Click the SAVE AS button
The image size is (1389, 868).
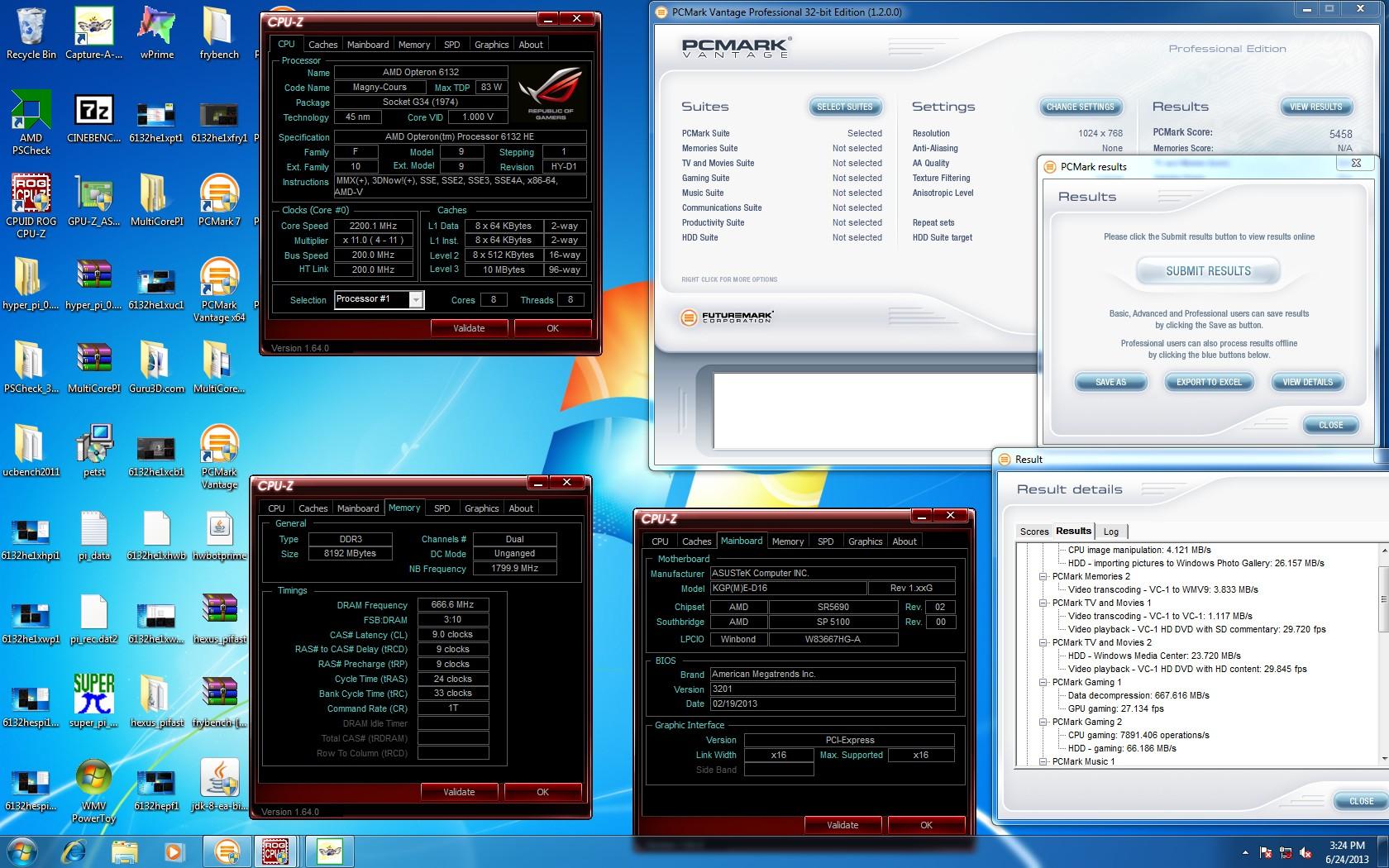[1110, 382]
